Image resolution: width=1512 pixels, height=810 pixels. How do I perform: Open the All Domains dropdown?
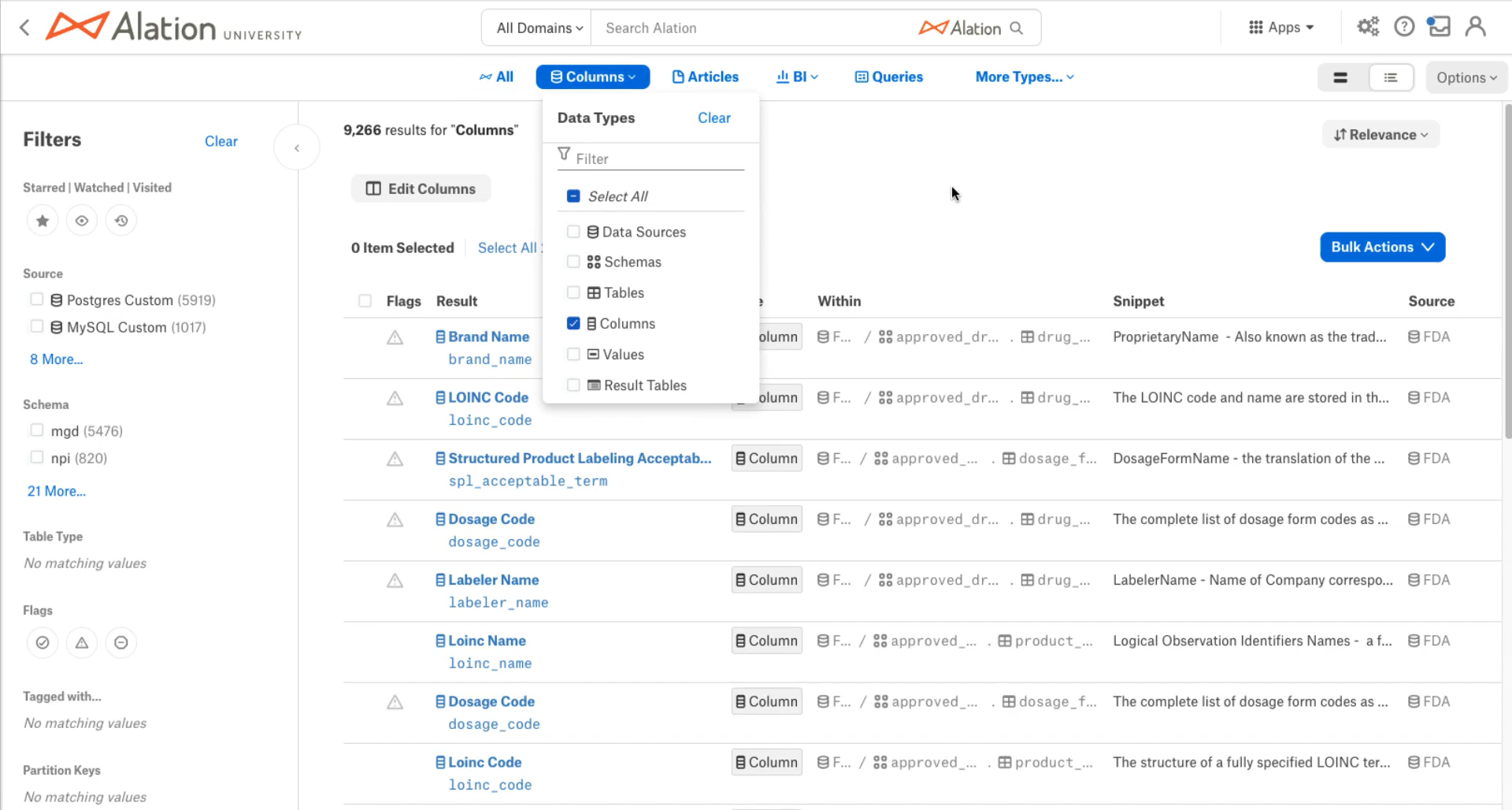click(x=539, y=28)
